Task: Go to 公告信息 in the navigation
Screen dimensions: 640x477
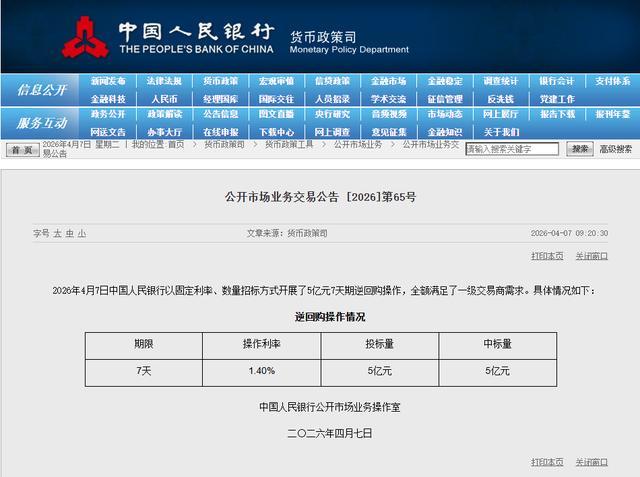Action: pyautogui.click(x=220, y=114)
